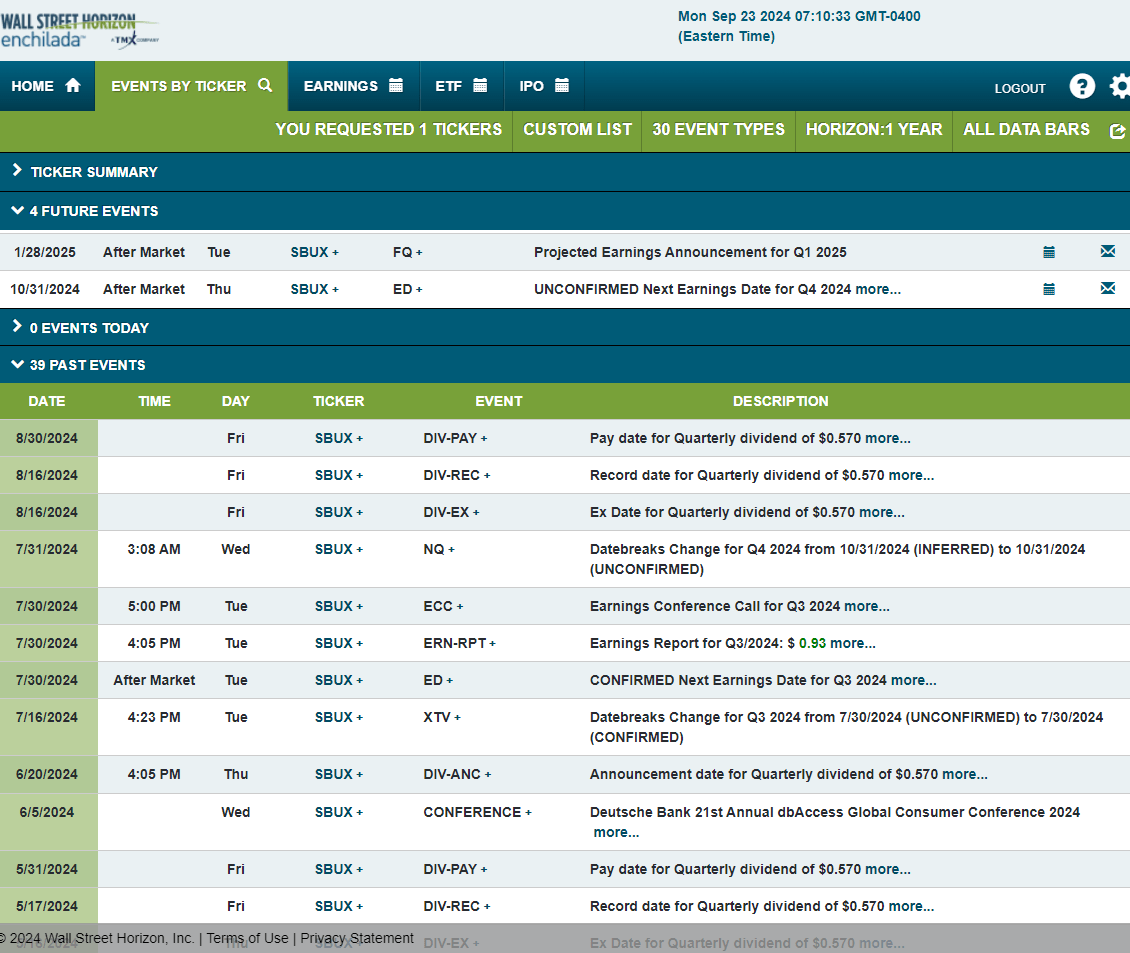Click more... on Earnings Conference Call Q3 2024
The height and width of the screenshot is (953, 1130).
pyautogui.click(x=867, y=606)
